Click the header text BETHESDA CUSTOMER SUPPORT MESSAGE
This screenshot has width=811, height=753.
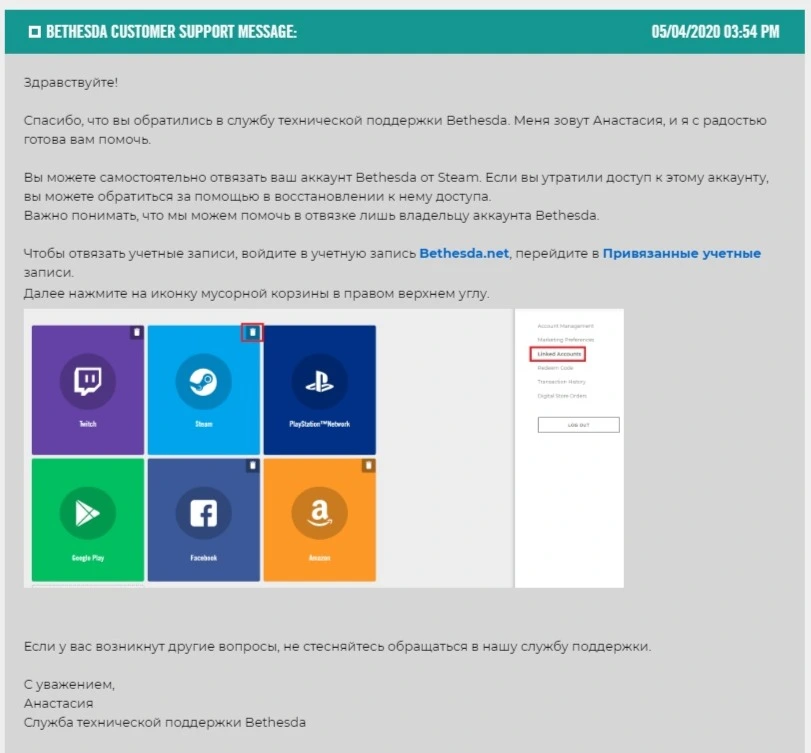click(171, 32)
